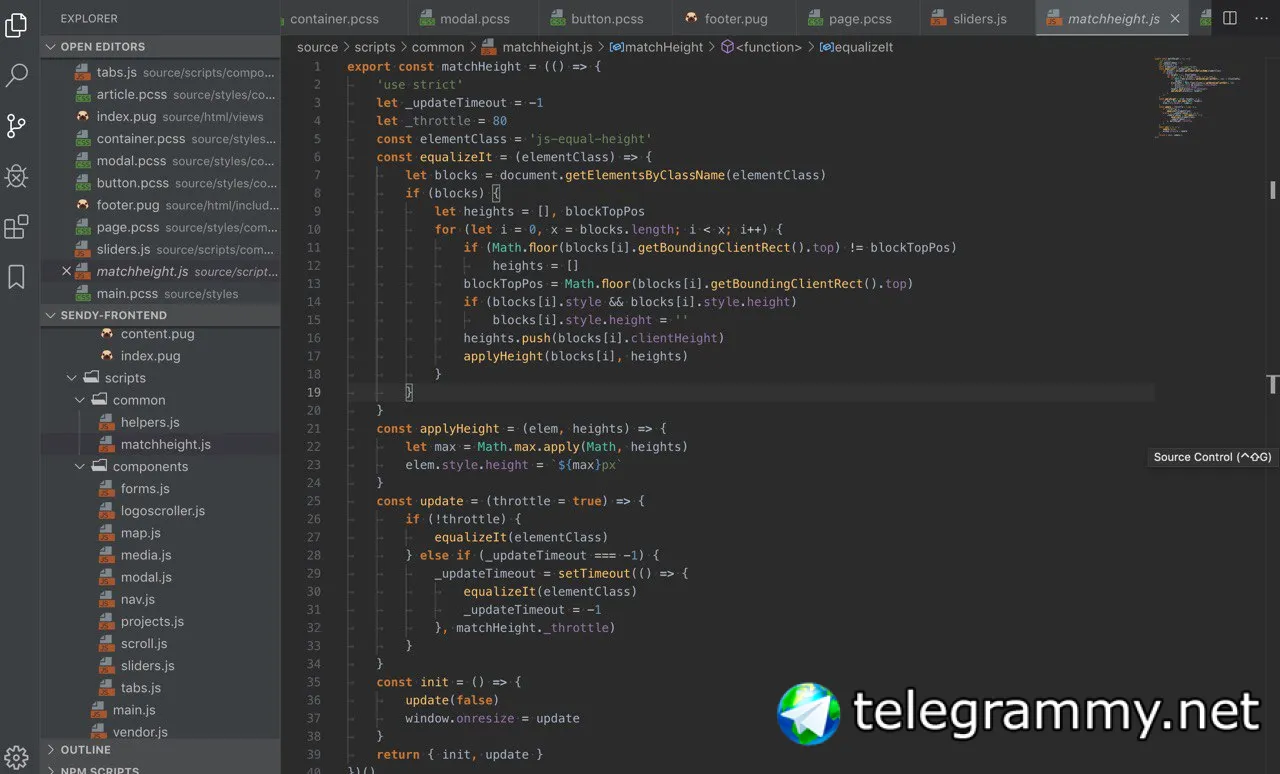
Task: Collapse the components folder in the tree
Action: [x=81, y=466]
